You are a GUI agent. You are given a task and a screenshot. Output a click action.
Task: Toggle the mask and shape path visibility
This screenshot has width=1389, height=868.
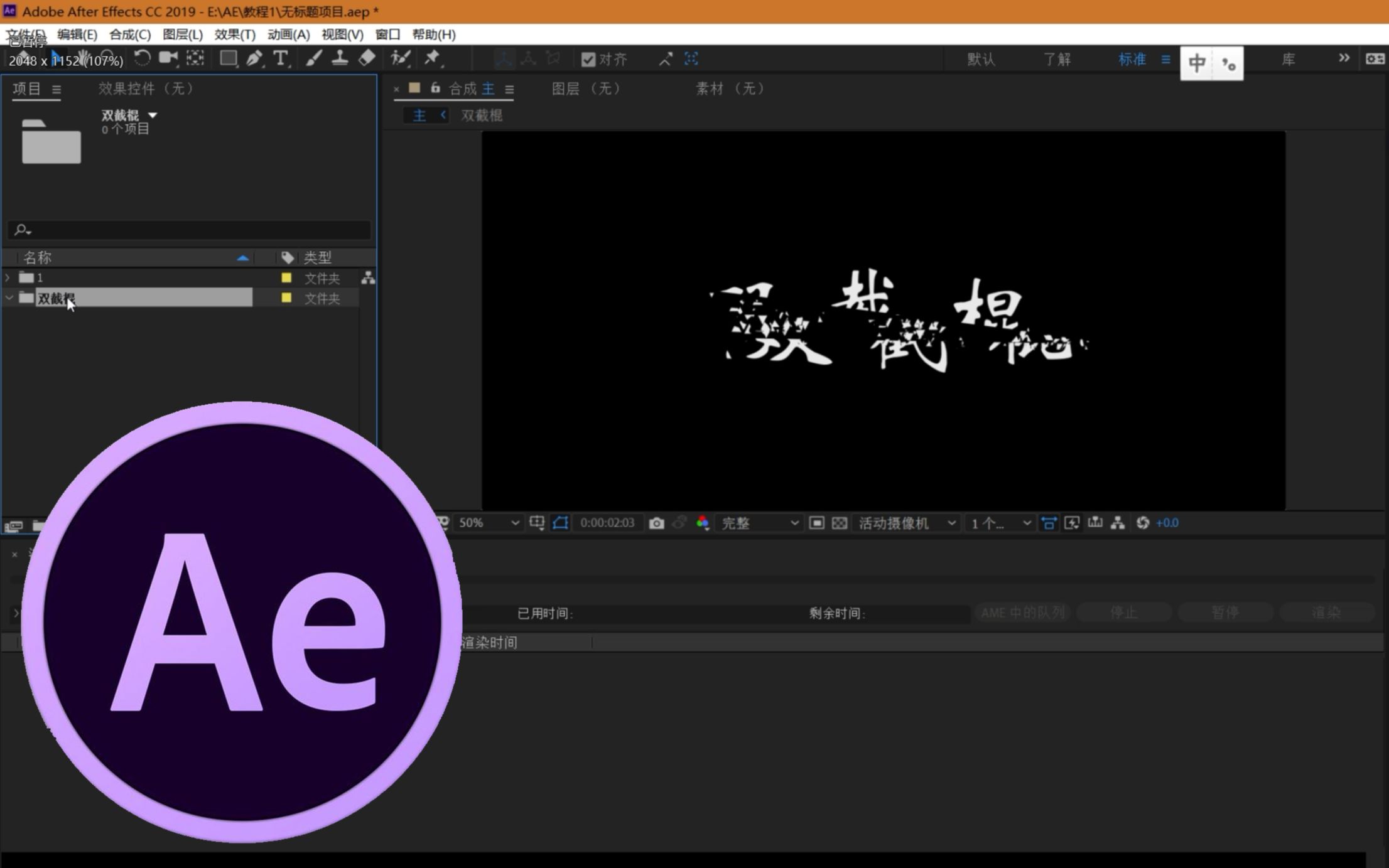560,523
